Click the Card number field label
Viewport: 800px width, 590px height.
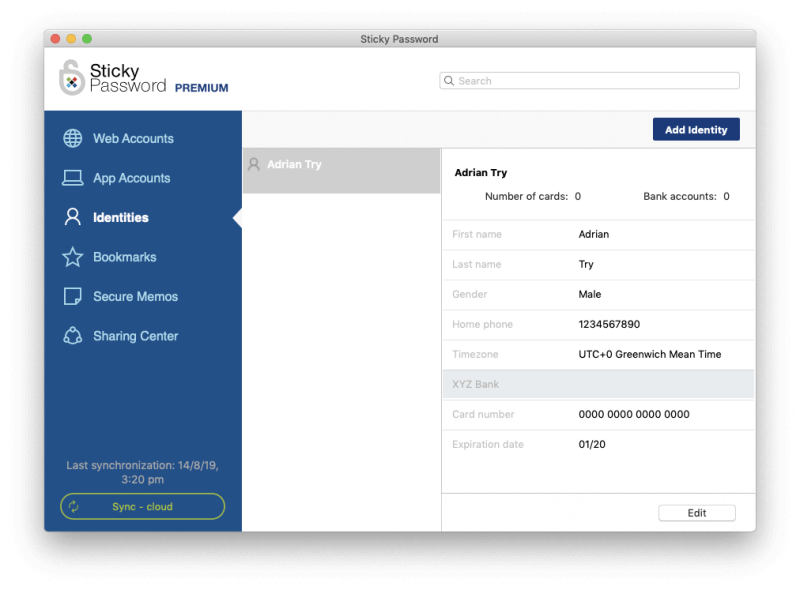point(483,414)
